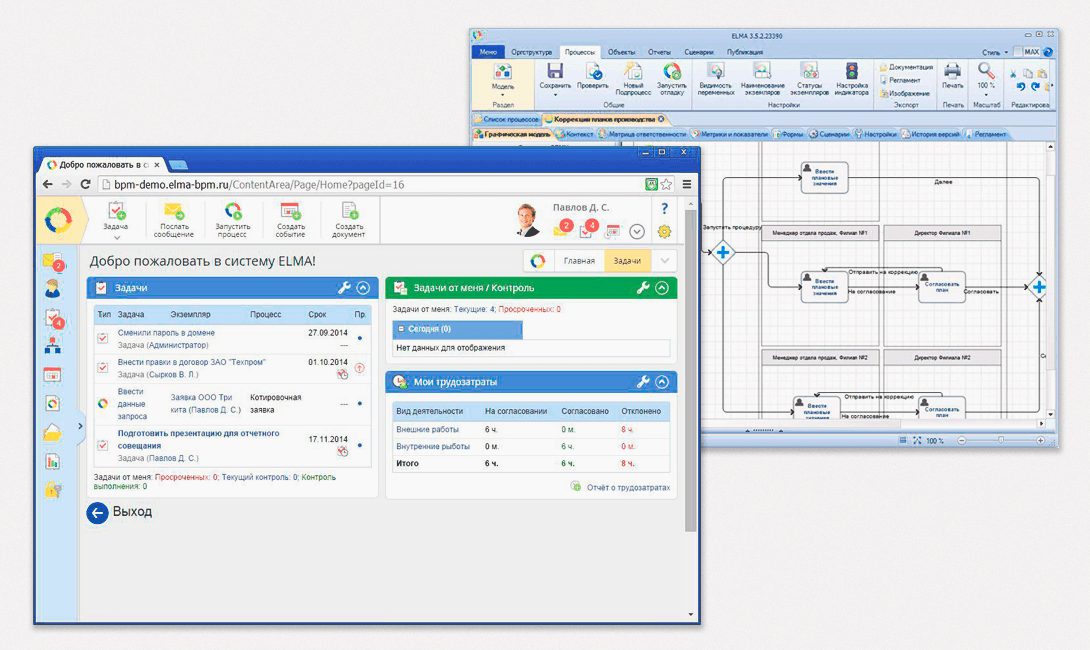This screenshot has height=650, width=1090.
Task: Open the Стиль dropdown in ELMA Designer
Action: (995, 52)
